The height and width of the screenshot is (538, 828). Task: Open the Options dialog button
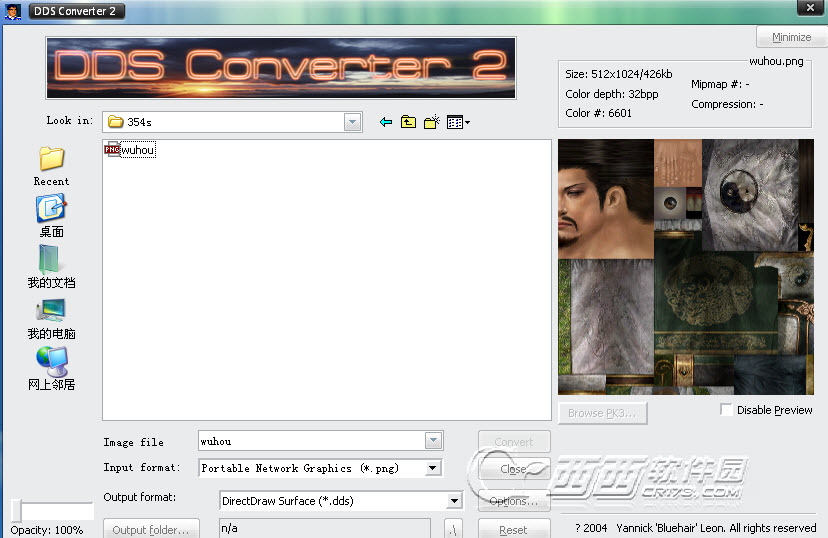pos(514,501)
